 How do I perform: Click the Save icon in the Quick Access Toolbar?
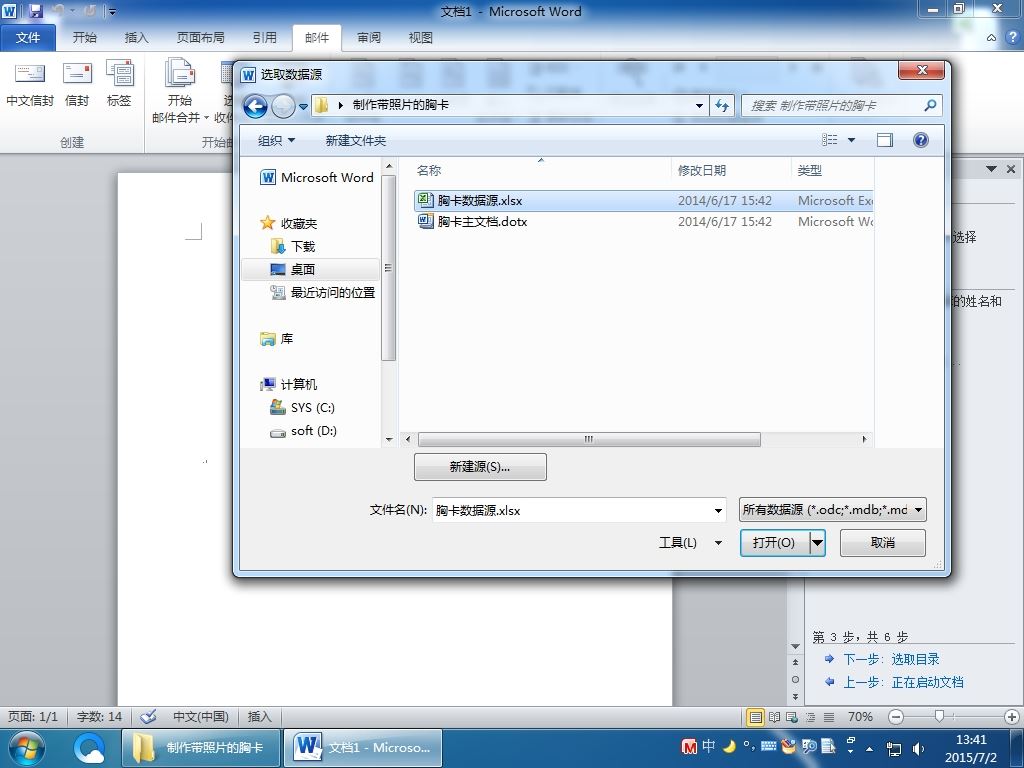(36, 11)
